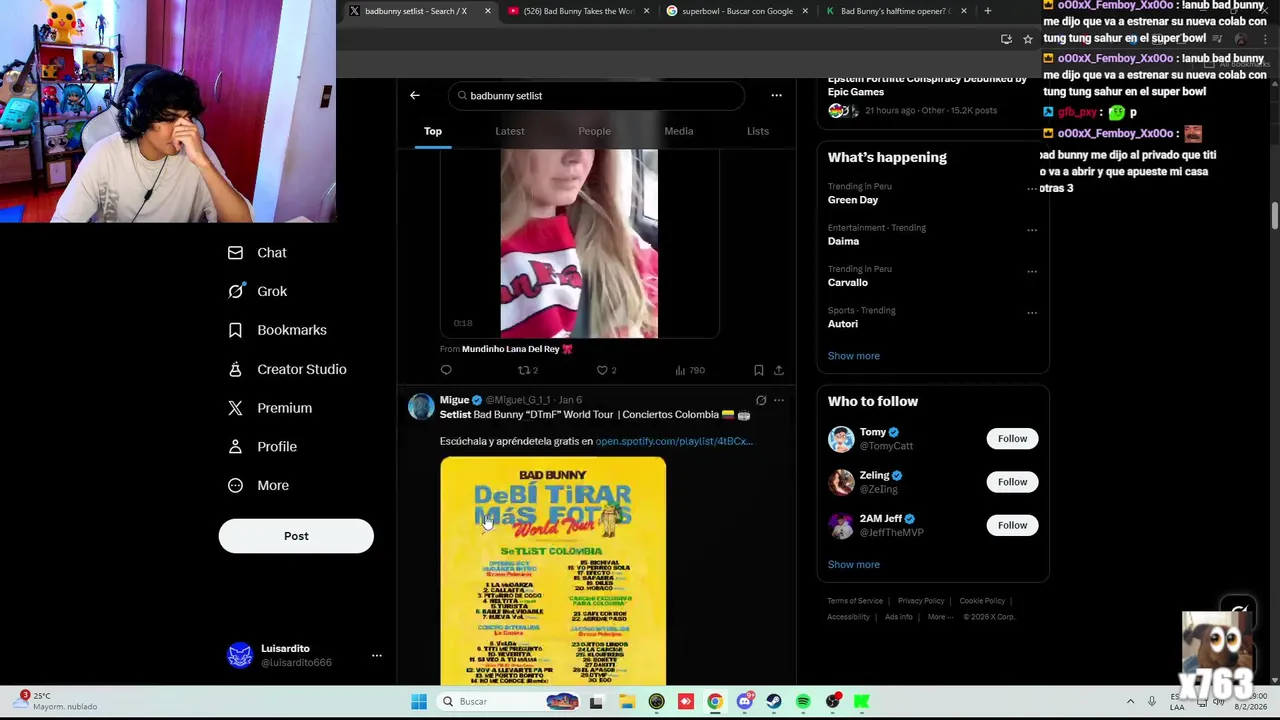This screenshot has width=1280, height=720.
Task: Click the page vertical scrollbar
Action: pyautogui.click(x=1274, y=216)
